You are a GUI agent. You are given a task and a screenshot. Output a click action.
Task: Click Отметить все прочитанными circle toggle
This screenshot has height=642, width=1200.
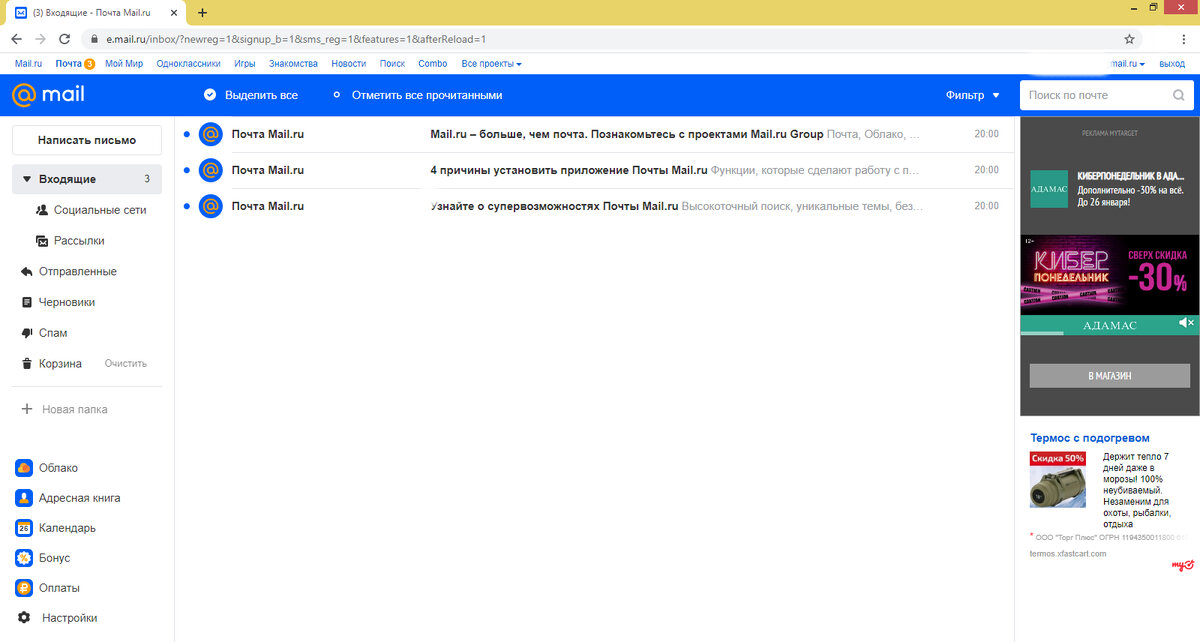tap(337, 95)
